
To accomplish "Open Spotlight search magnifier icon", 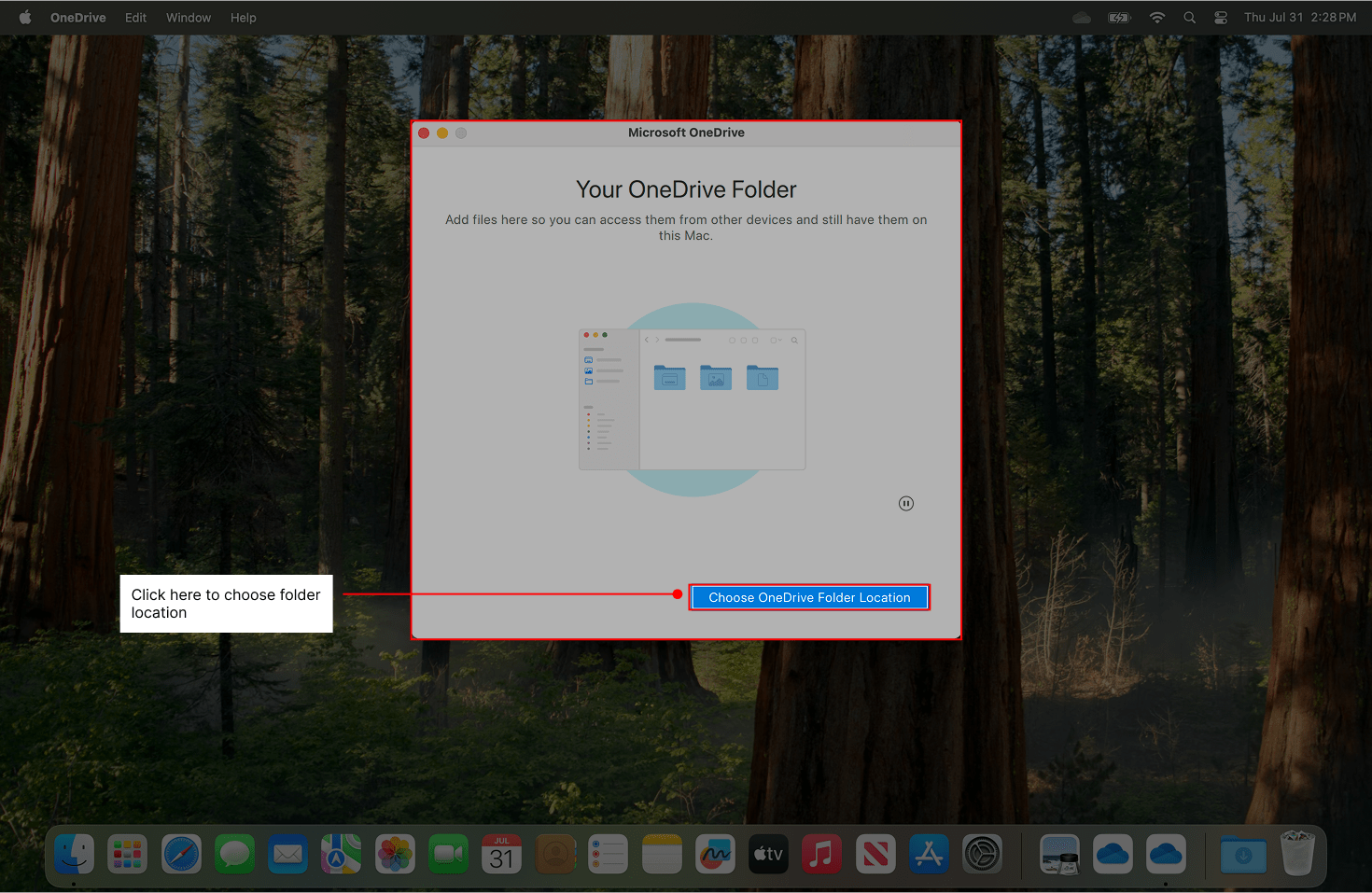I will 1189,18.
